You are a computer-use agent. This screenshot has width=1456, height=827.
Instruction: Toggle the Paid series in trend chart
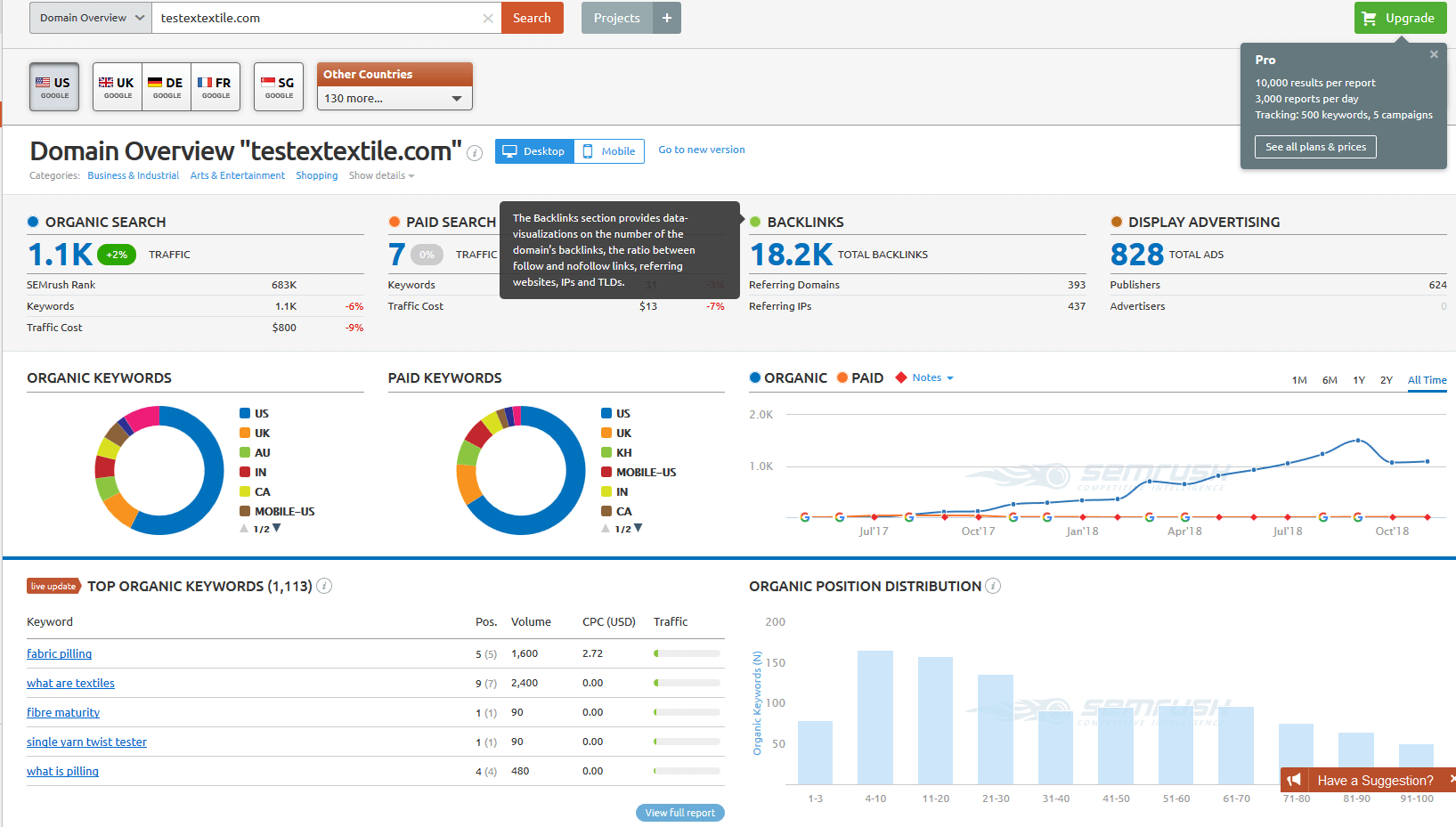(x=860, y=377)
